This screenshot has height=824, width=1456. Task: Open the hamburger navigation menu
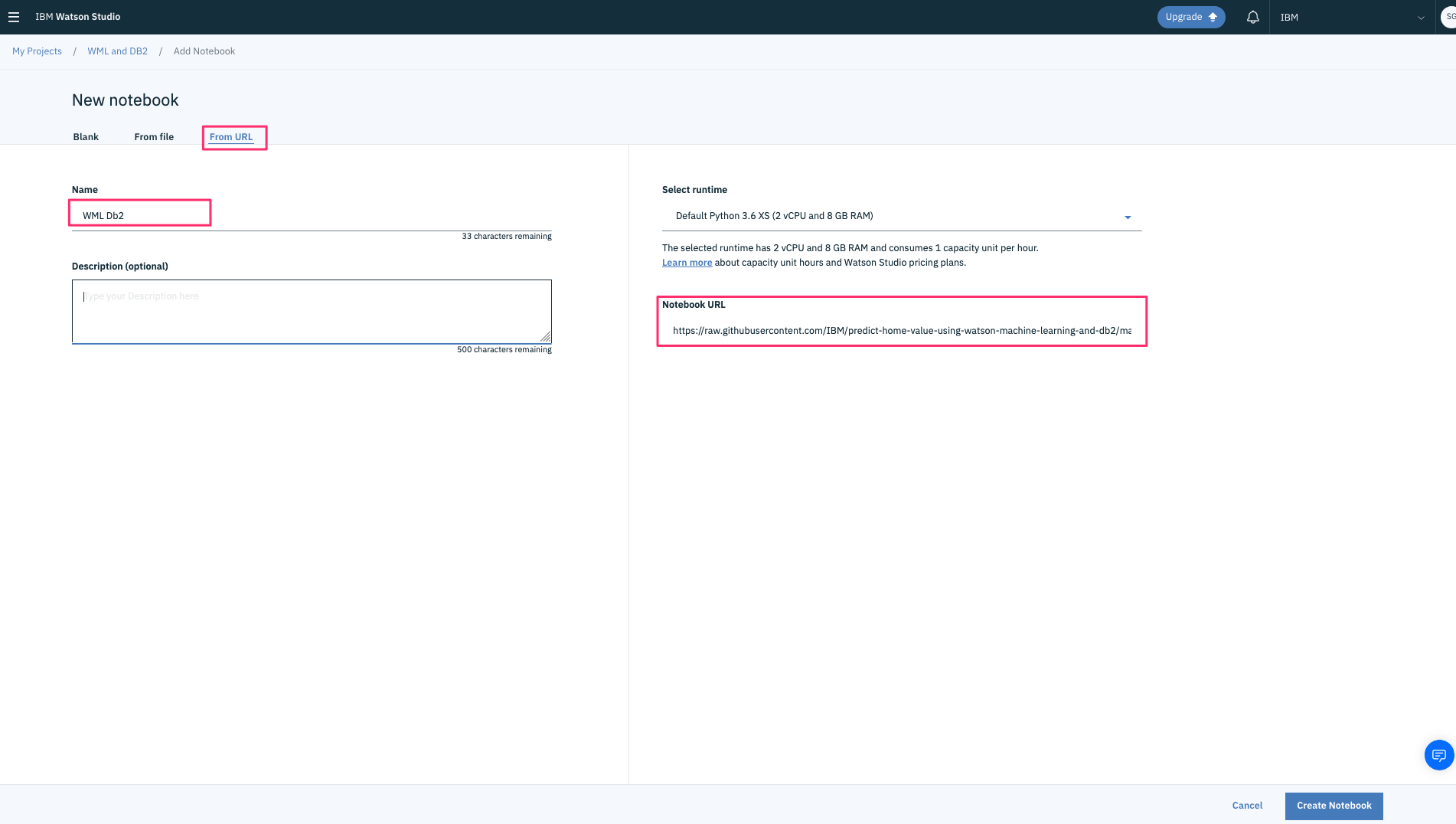(13, 17)
